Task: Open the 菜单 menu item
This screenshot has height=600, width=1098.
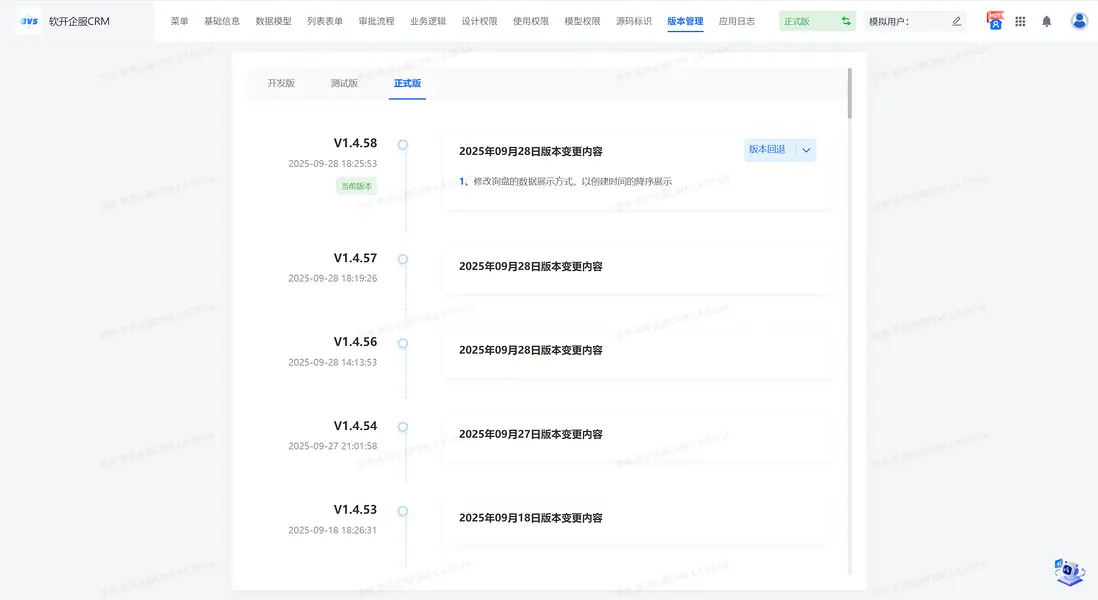Action: [x=179, y=21]
